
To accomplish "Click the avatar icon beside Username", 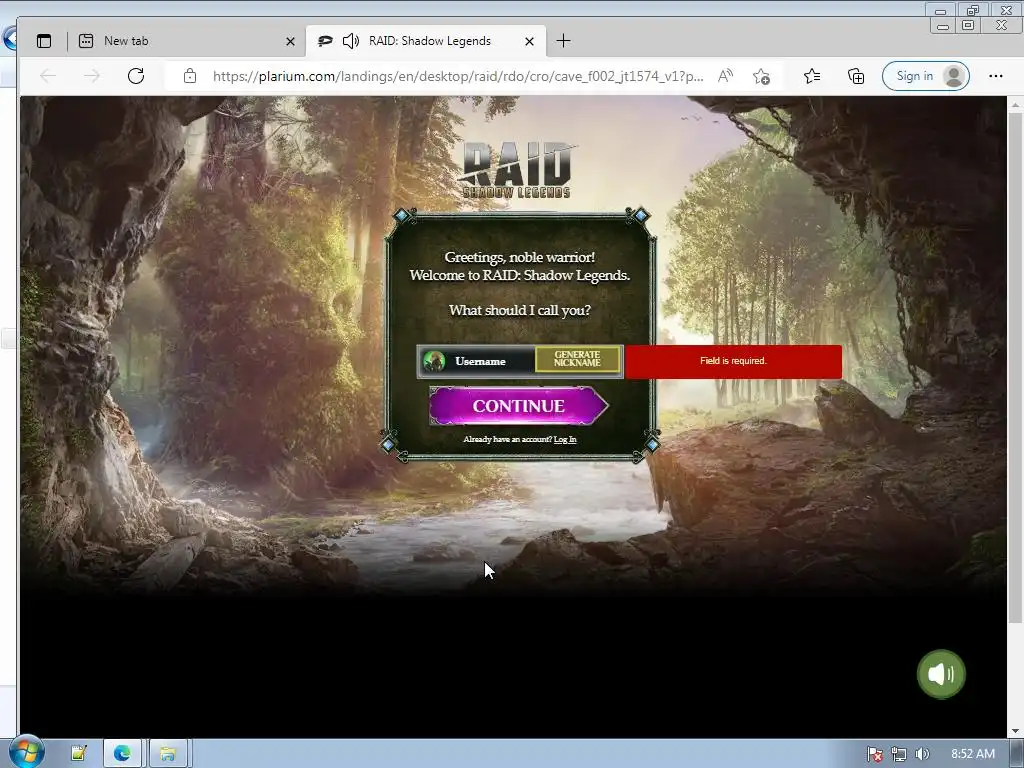I will [x=434, y=361].
